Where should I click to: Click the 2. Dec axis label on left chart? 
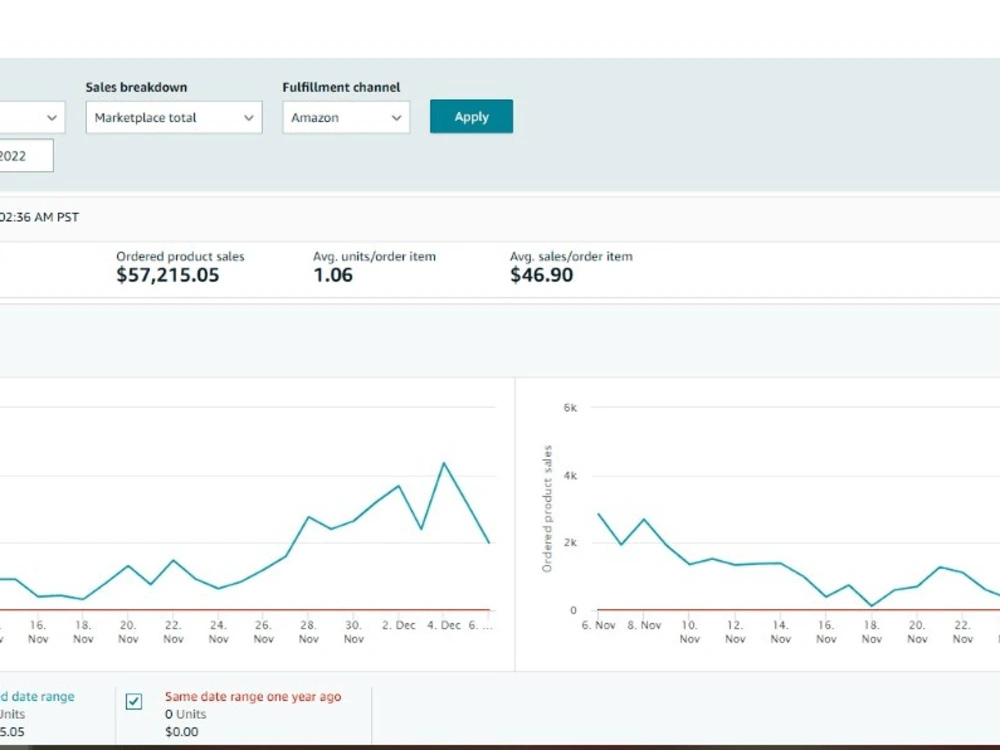(x=399, y=625)
